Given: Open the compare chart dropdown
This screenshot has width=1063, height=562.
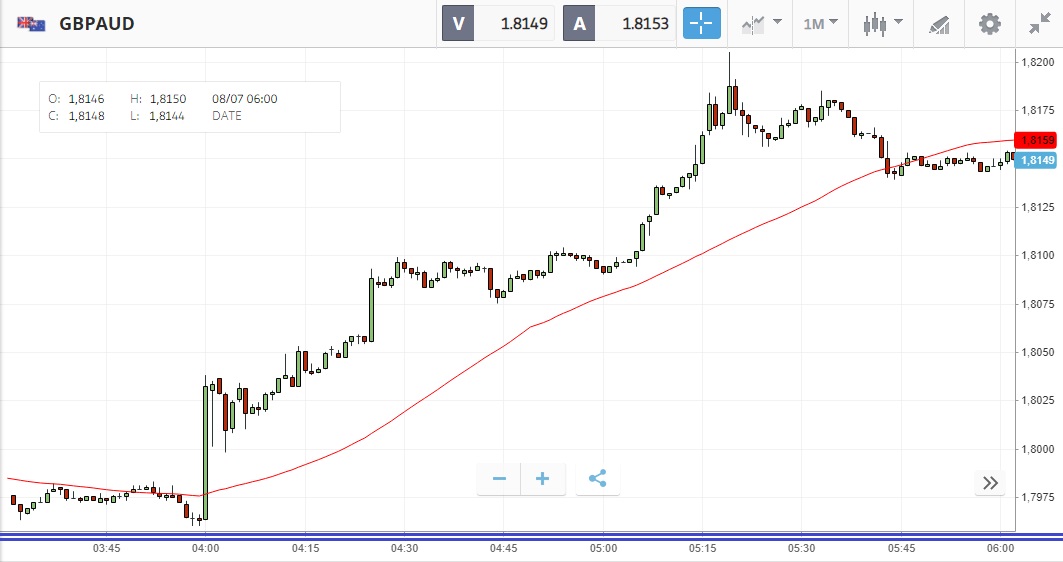Looking at the screenshot, I should point(761,23).
